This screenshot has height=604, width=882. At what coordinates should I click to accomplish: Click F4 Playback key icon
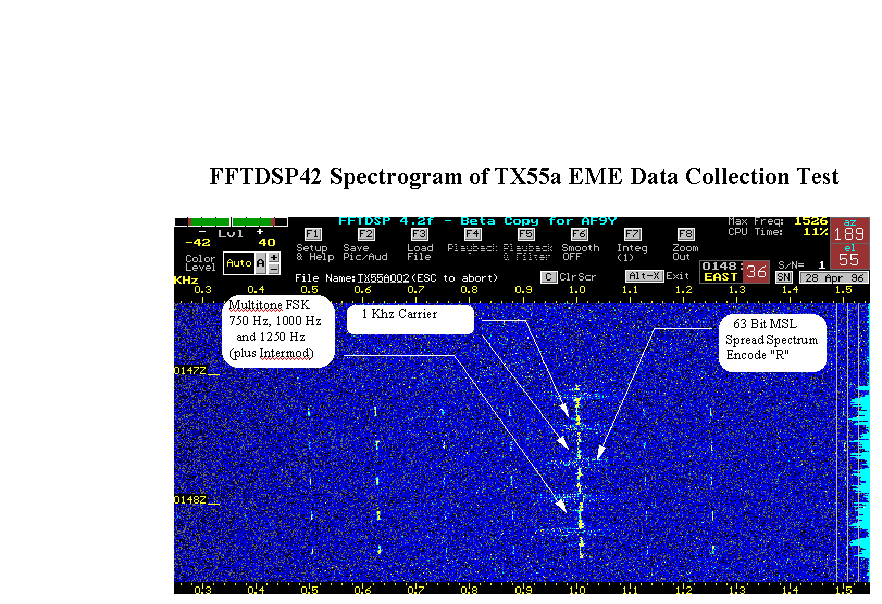[x=473, y=233]
